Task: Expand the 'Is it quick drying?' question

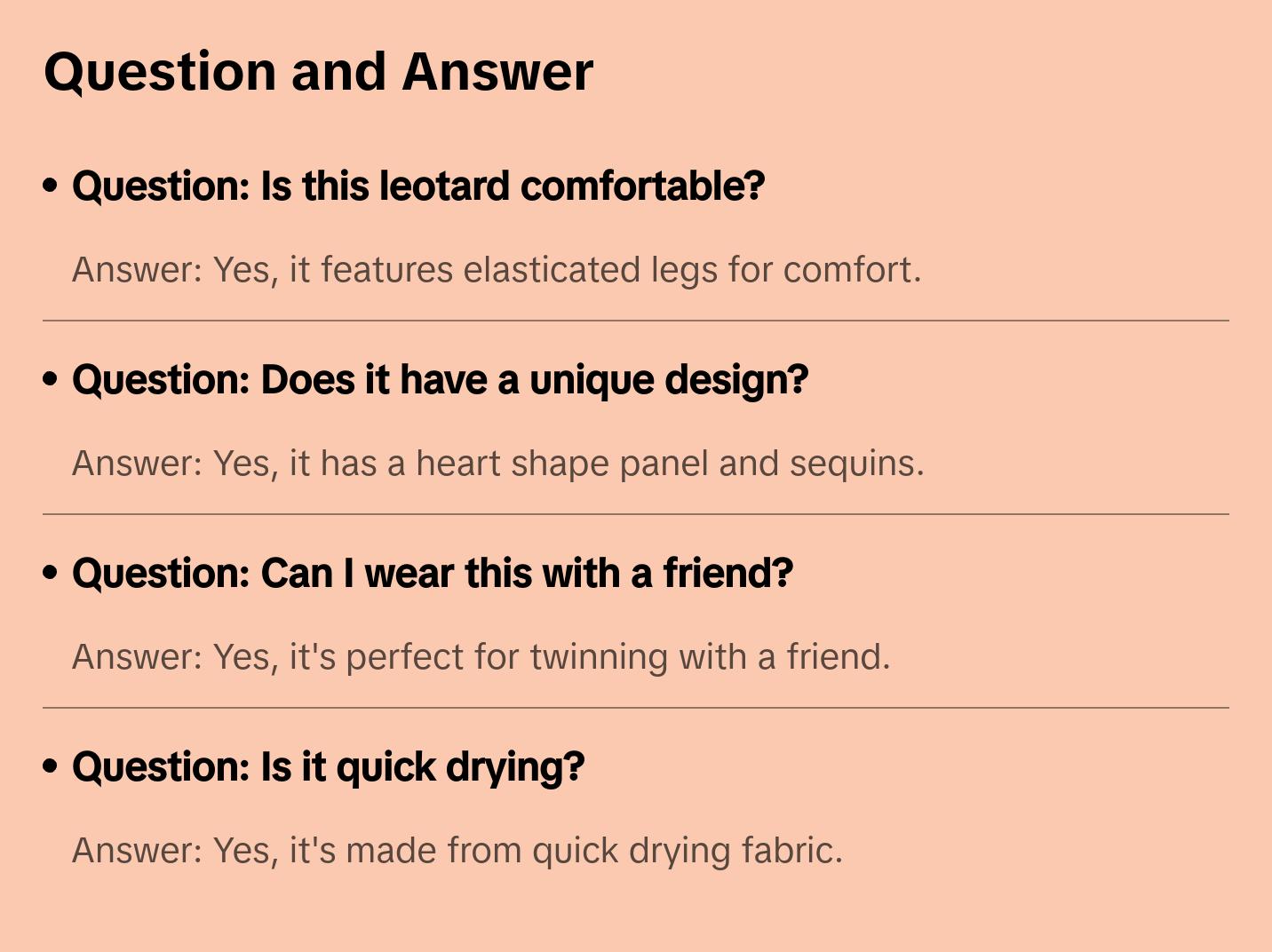Action: (x=328, y=767)
